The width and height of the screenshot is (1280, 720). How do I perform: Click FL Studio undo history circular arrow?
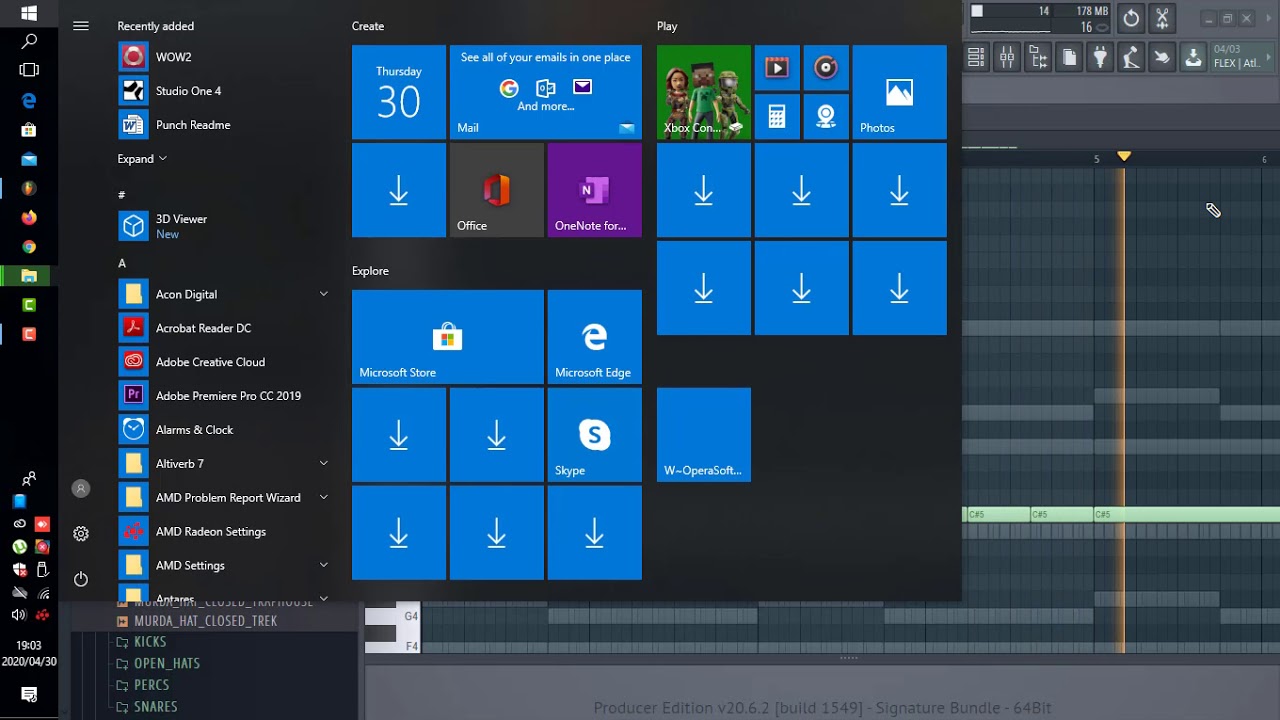(1131, 18)
